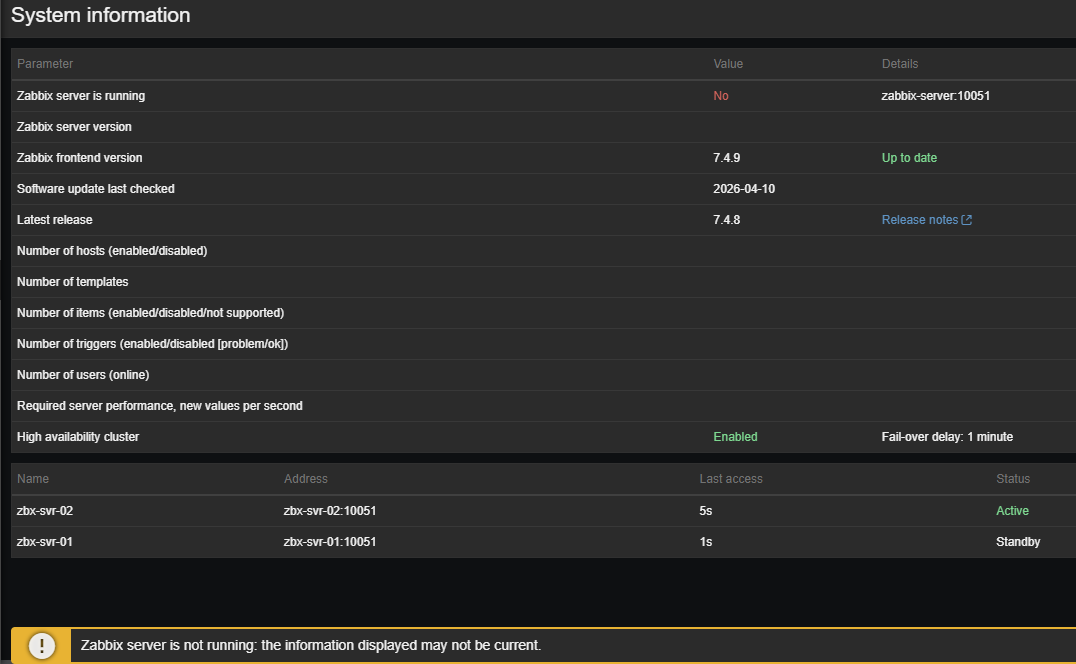The height and width of the screenshot is (664, 1076).
Task: Select the zbx-svr-02 node name
Action: [x=45, y=511]
